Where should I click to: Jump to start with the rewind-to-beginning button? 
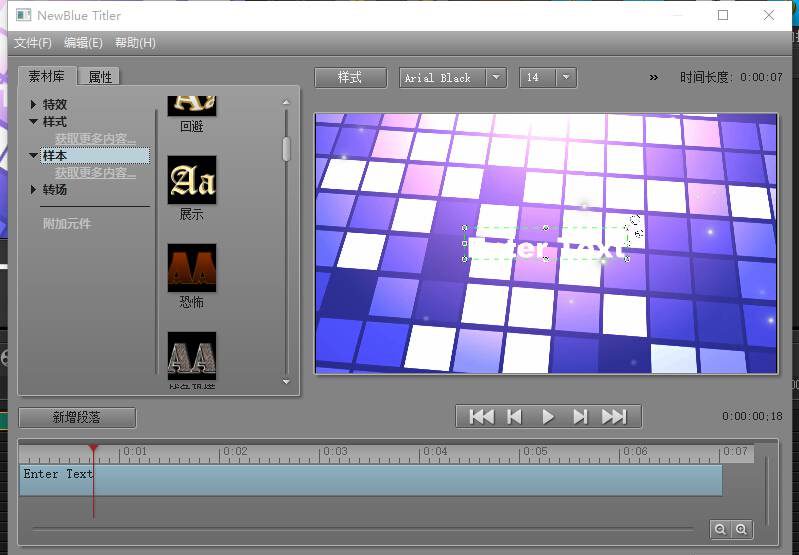click(x=482, y=417)
